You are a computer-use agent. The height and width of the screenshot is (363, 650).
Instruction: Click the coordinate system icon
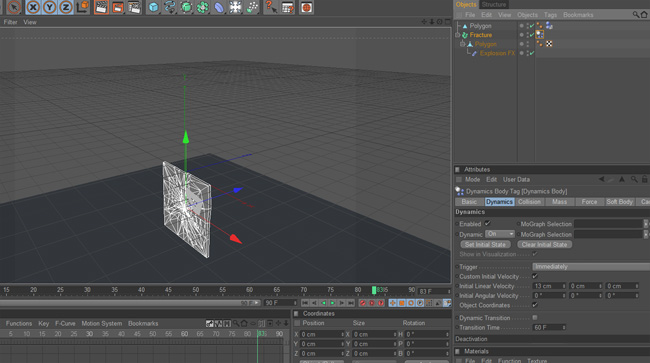pos(83,7)
